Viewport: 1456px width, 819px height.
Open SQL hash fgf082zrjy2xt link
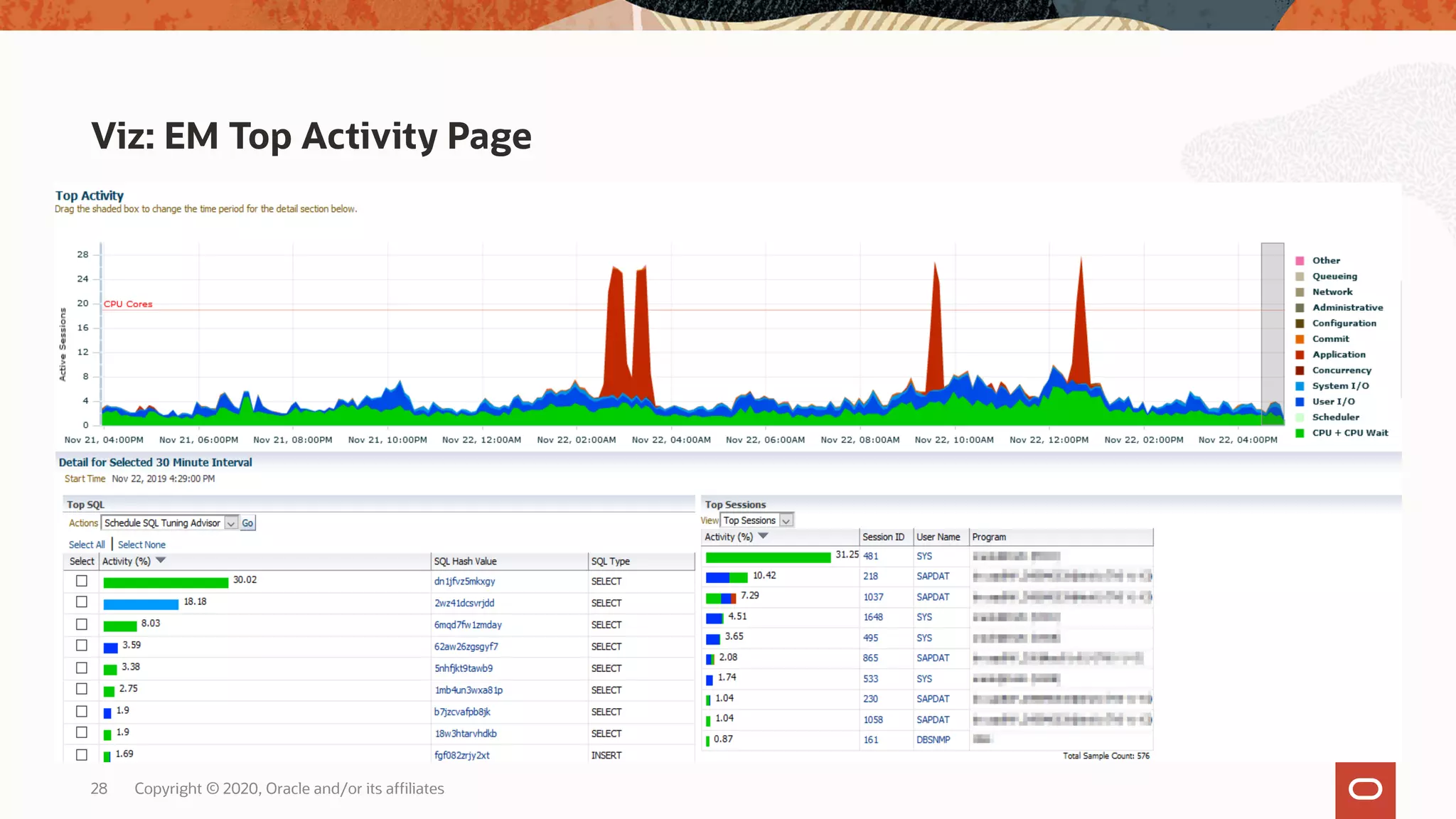click(x=461, y=756)
